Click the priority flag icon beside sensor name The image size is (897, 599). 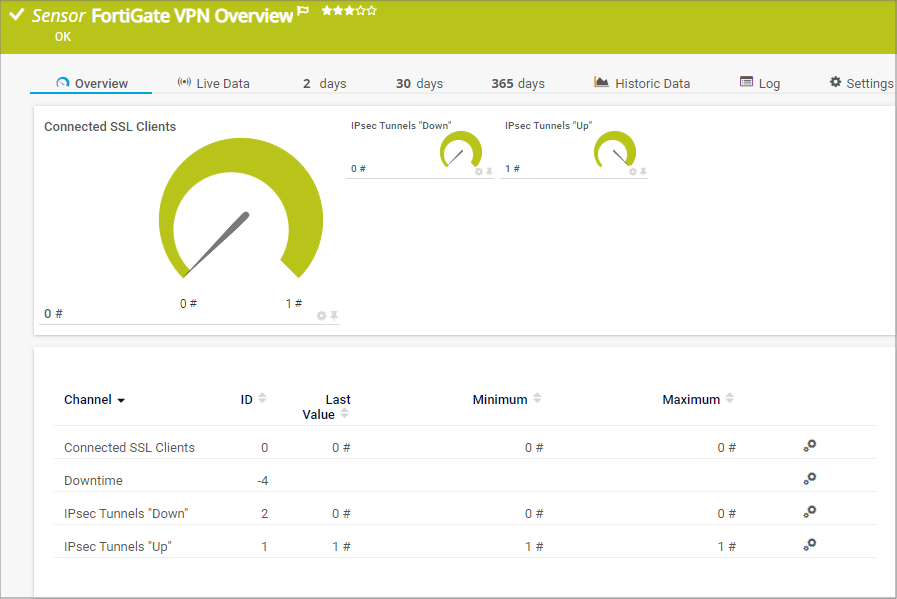pyautogui.click(x=303, y=13)
